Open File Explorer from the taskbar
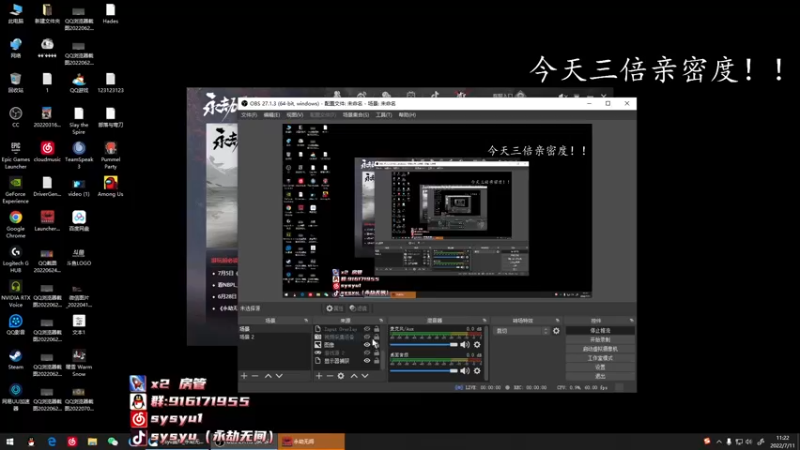 (92, 442)
